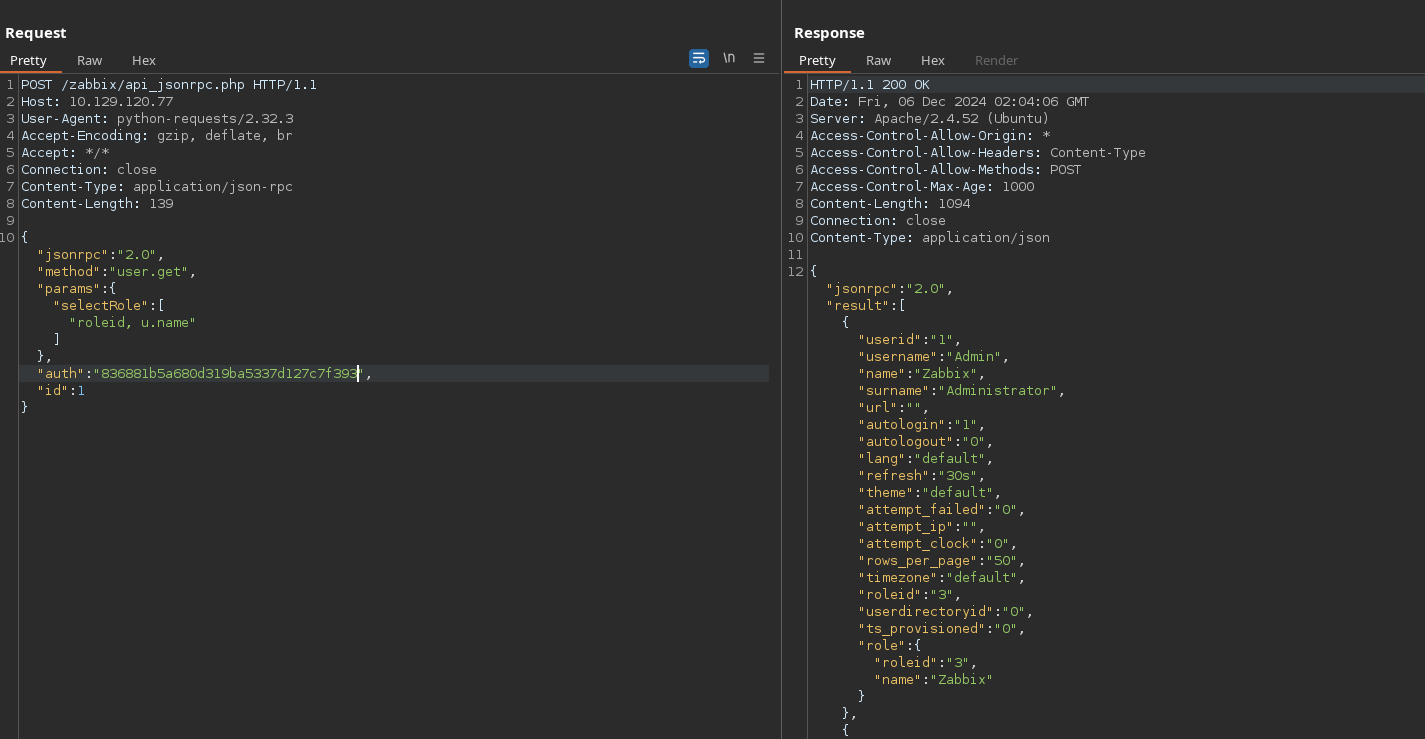Click the "method":"user.get" line
1425x739 pixels.
point(117,271)
